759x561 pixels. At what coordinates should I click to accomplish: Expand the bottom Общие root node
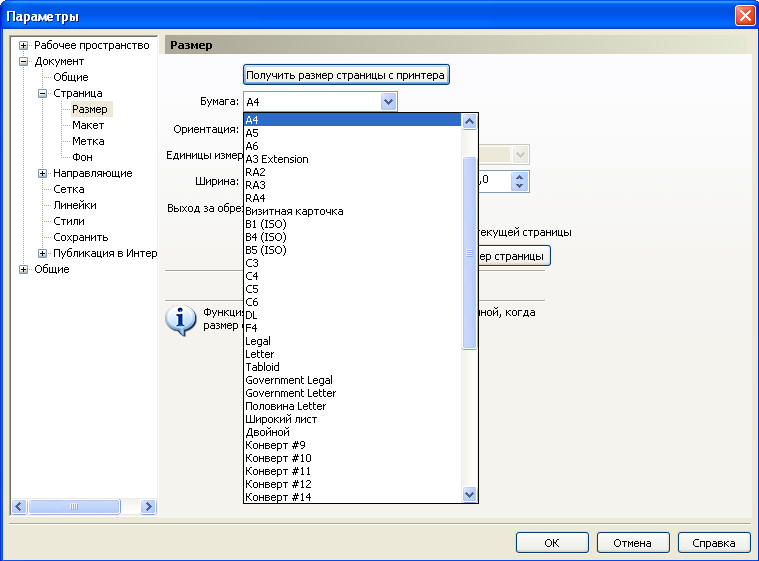click(23, 269)
